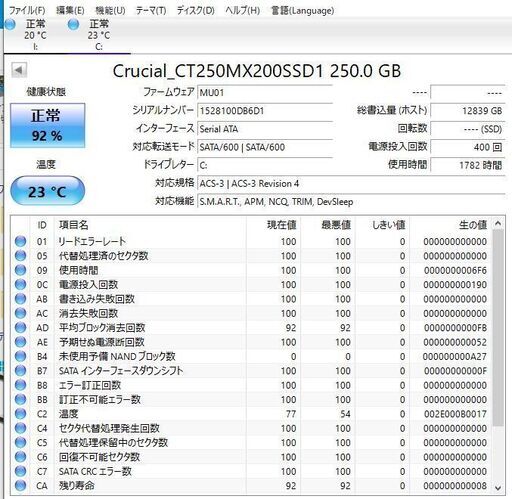The width and height of the screenshot is (512, 499).
Task: Click status icon for C2 温度 row
Action: click(20, 414)
